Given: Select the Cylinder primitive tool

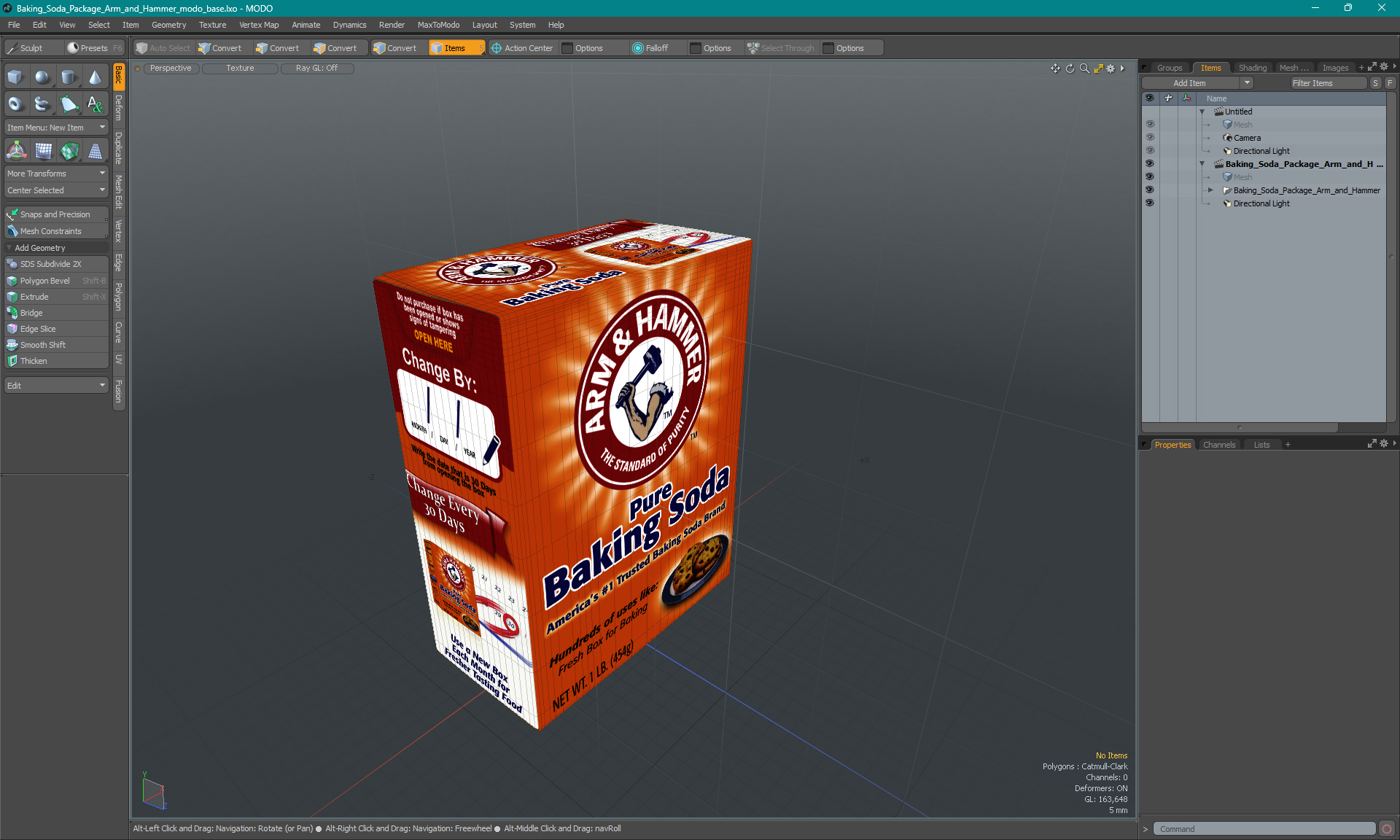Looking at the screenshot, I should tap(69, 77).
